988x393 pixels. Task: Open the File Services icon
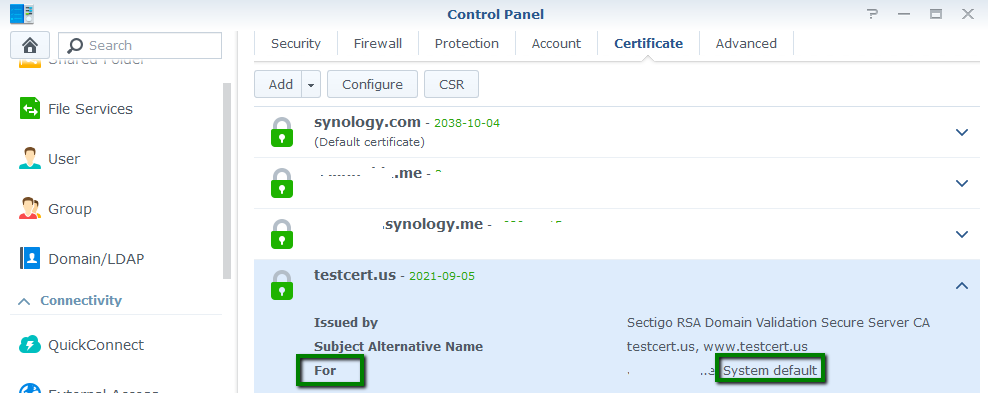click(x=30, y=108)
